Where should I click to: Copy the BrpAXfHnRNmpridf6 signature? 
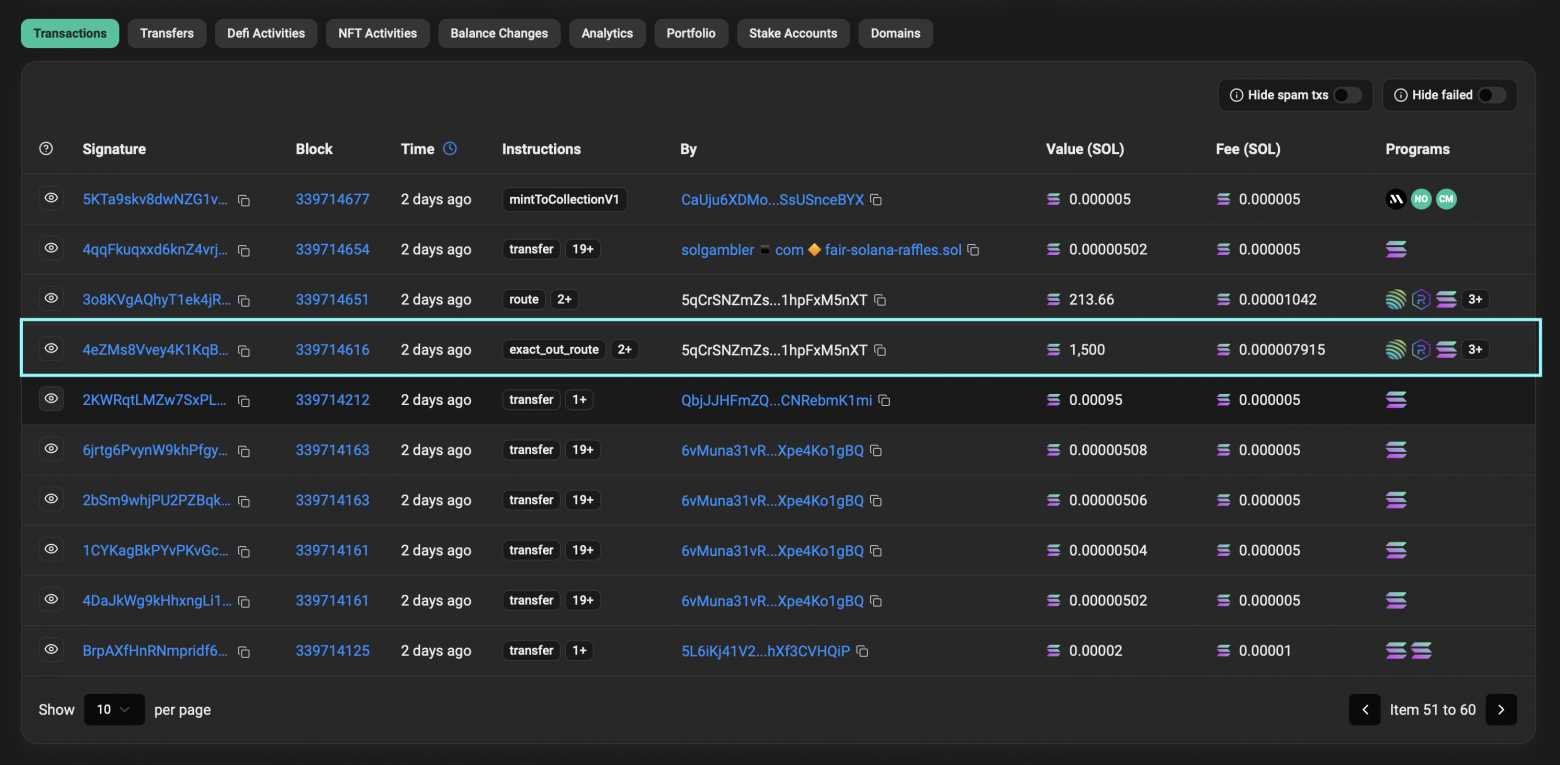243,651
